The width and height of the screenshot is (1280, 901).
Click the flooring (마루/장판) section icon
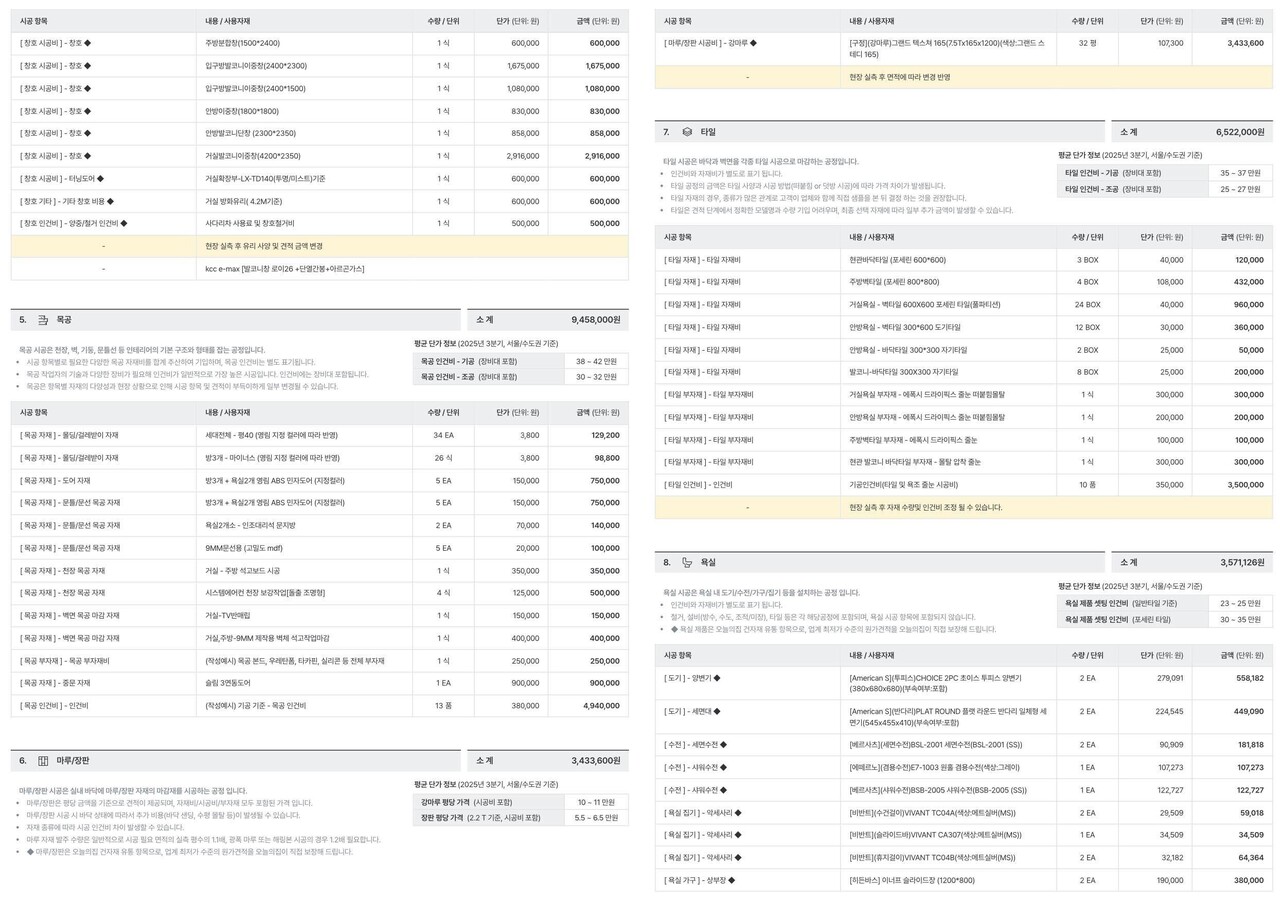43,761
